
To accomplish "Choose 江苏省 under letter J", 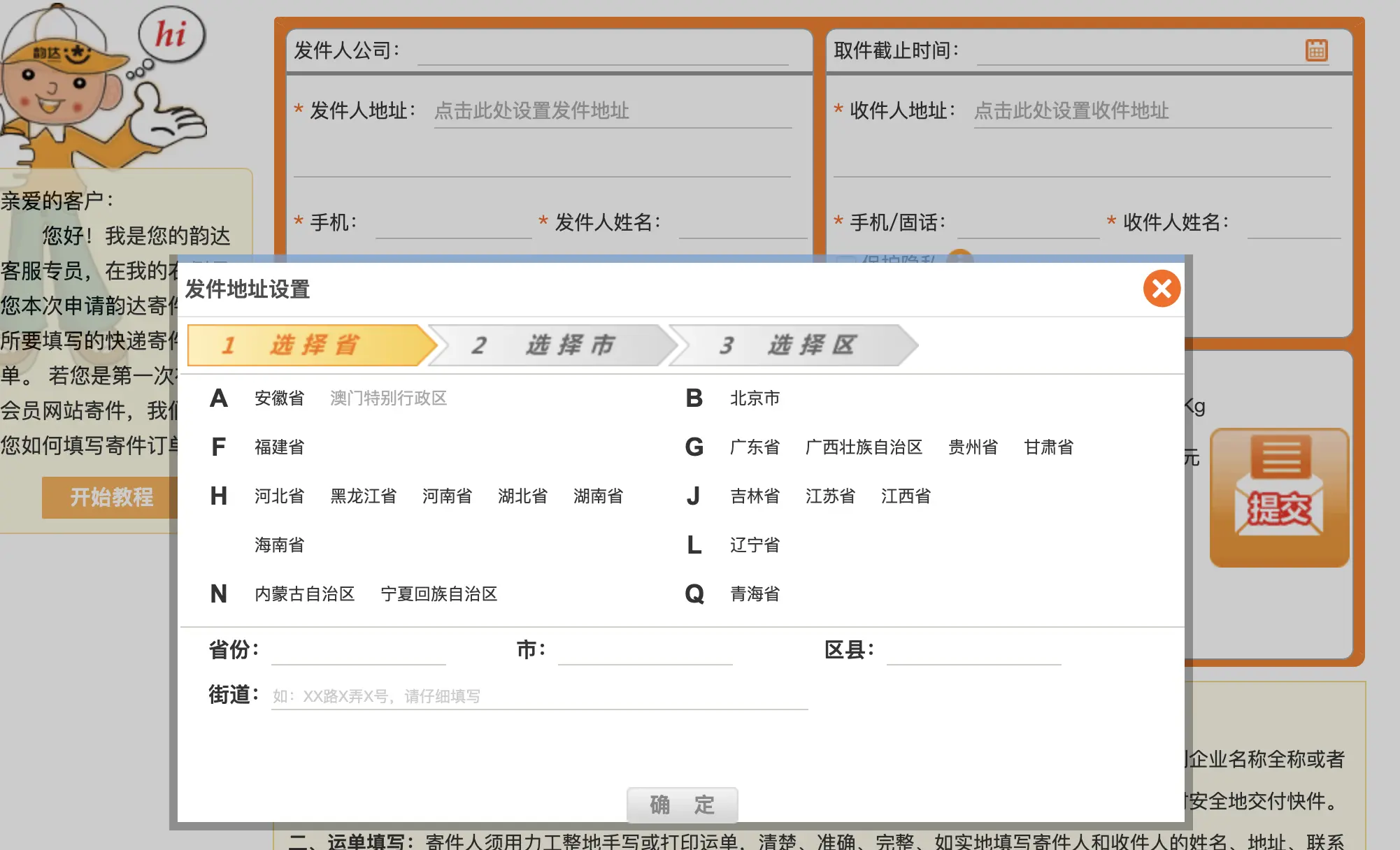I will click(830, 496).
